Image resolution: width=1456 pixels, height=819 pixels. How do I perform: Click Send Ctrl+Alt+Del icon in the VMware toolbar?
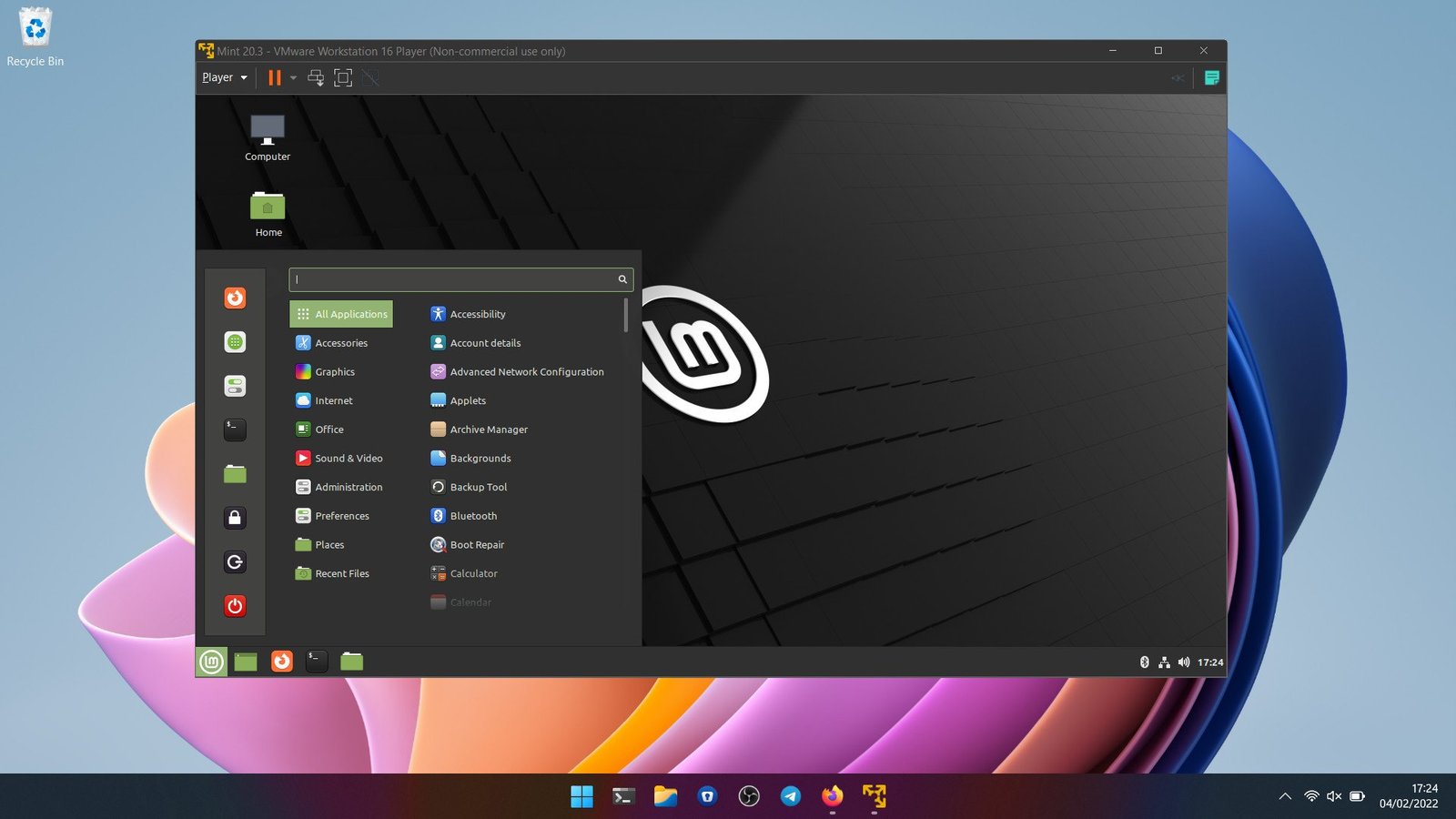316,78
